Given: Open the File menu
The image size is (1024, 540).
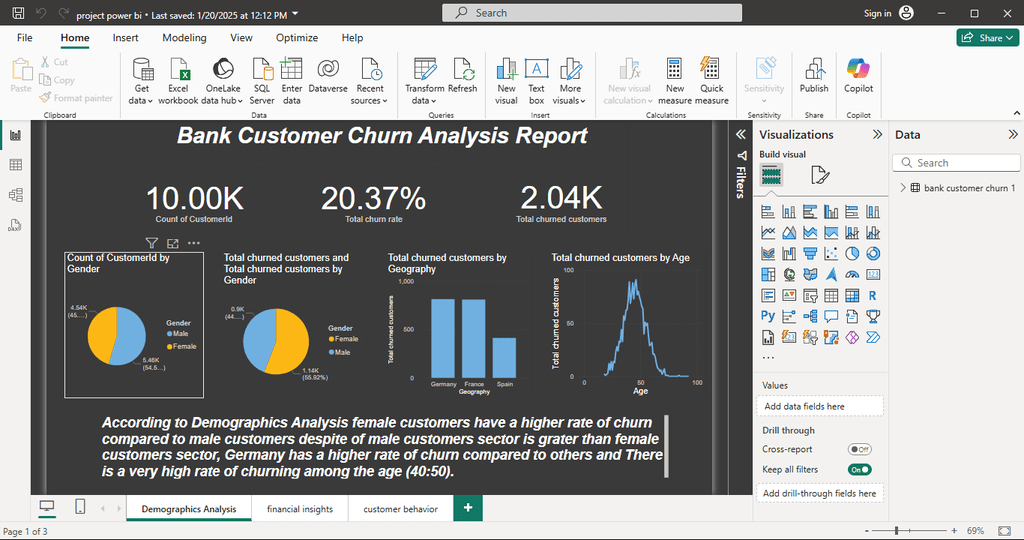Looking at the screenshot, I should (25, 38).
